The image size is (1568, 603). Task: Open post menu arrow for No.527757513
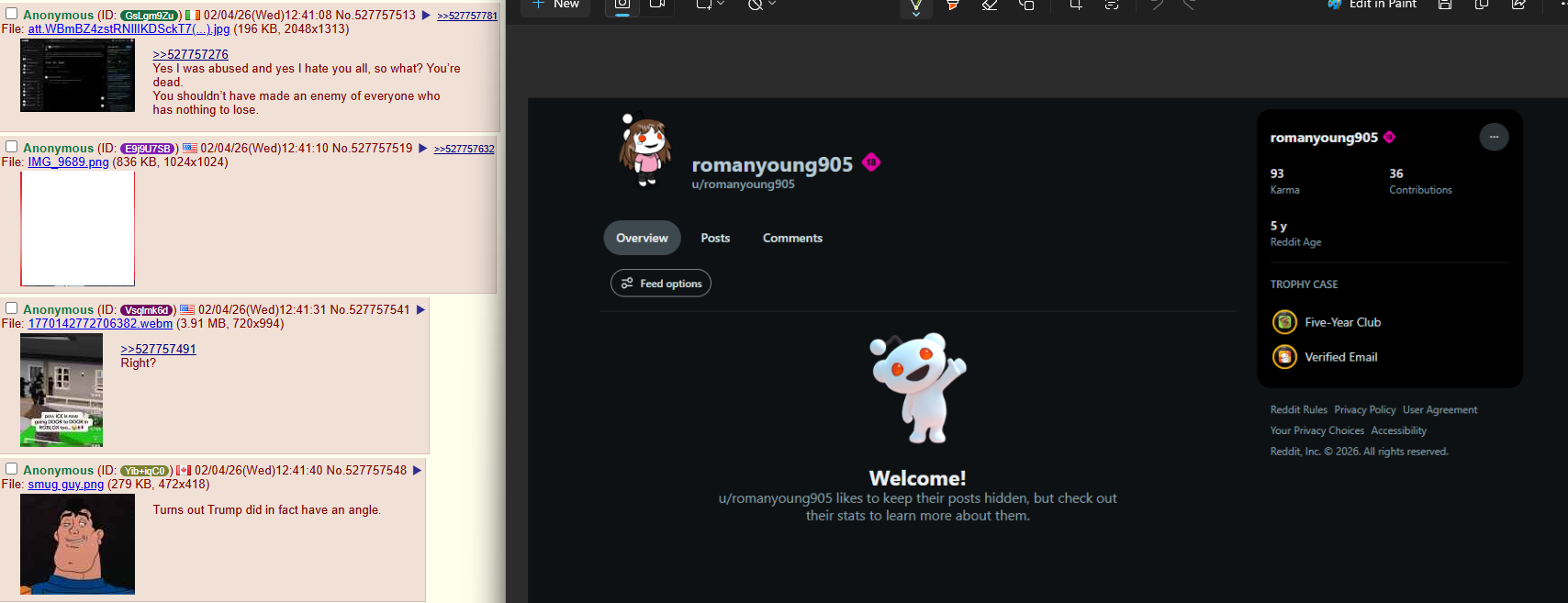pos(426,16)
